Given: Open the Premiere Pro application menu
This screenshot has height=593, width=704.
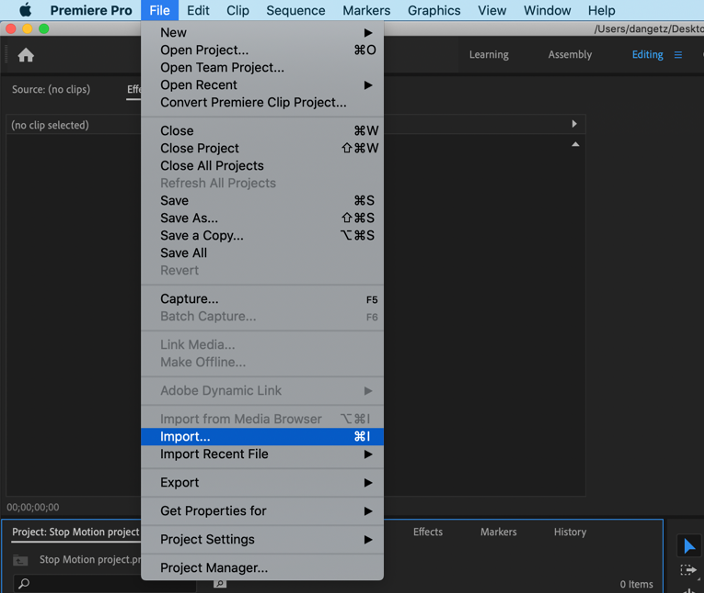Looking at the screenshot, I should [91, 10].
